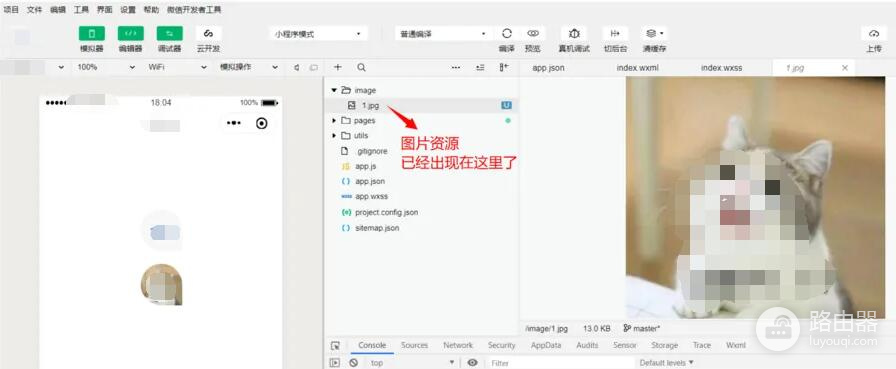Open the 设置 menu
This screenshot has height=369, width=896.
[x=128, y=10]
